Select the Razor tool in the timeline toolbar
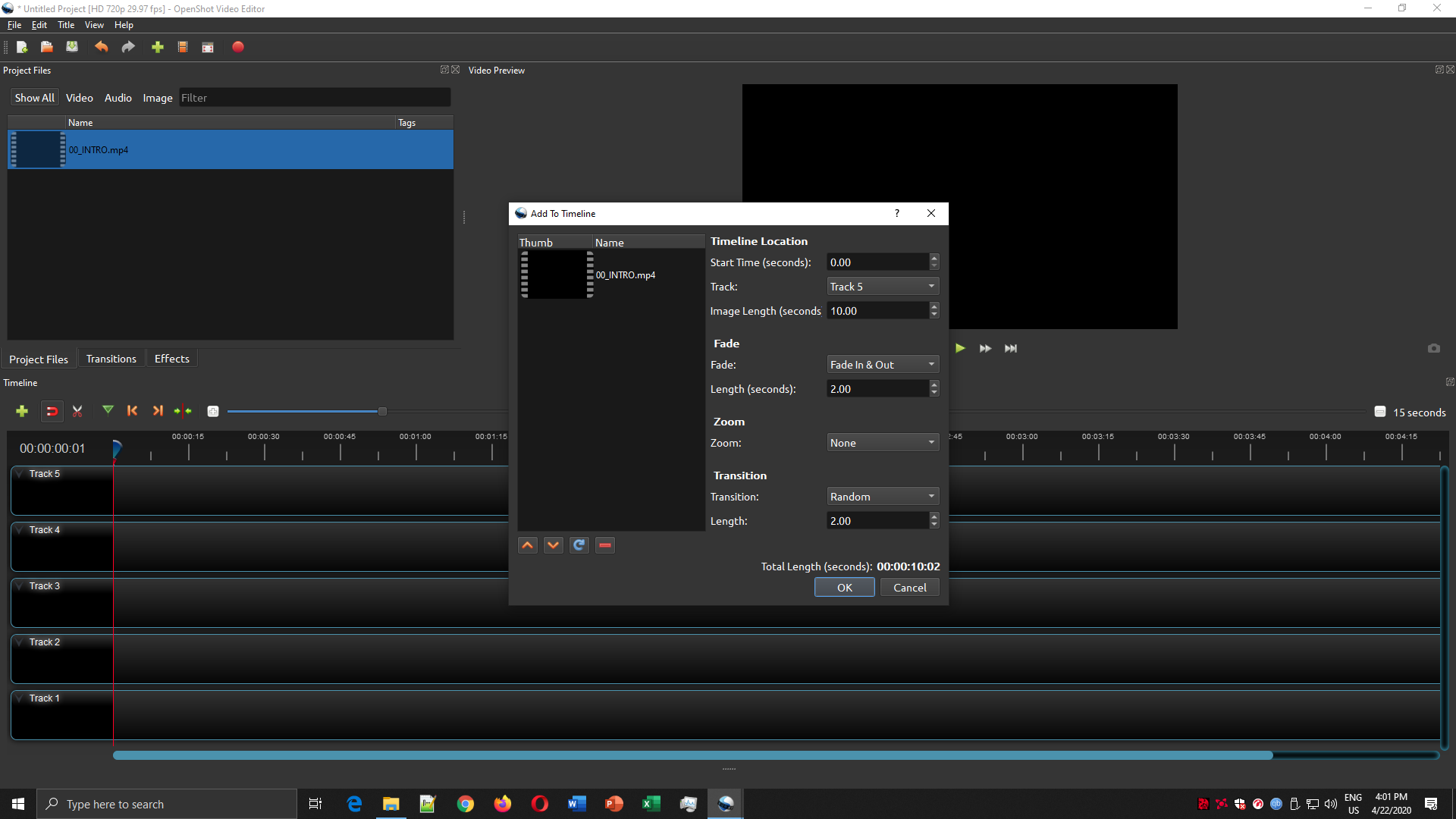This screenshot has width=1456, height=819. tap(77, 411)
